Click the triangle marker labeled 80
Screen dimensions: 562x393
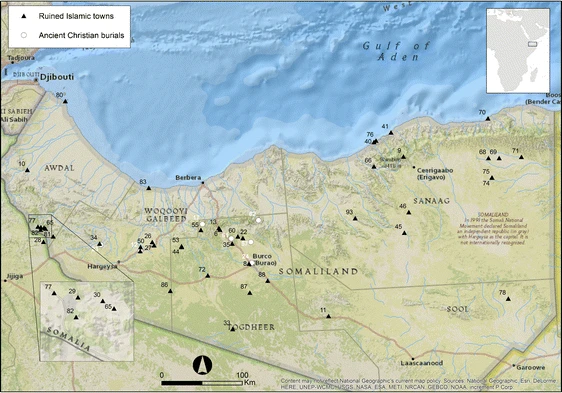pos(65,101)
